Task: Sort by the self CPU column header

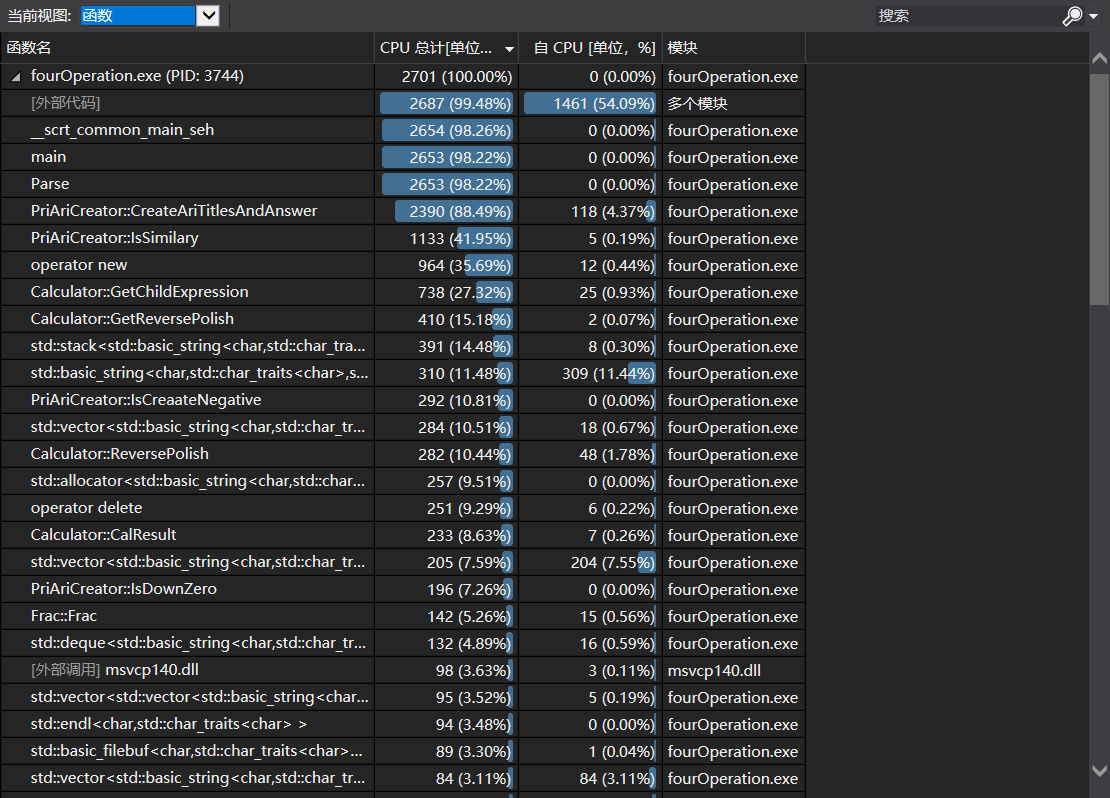Action: [x=590, y=47]
